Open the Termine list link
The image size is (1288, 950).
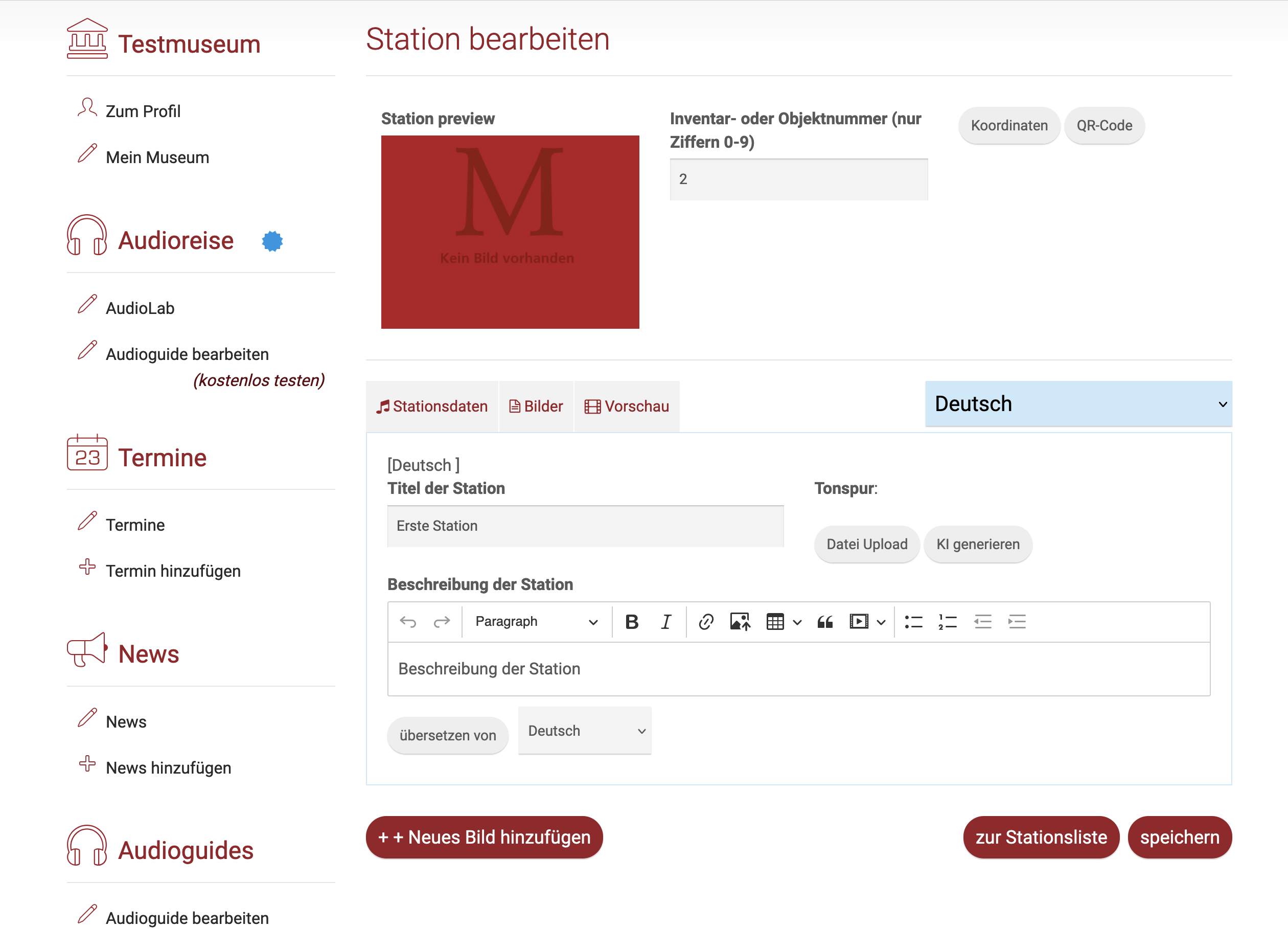(x=135, y=525)
